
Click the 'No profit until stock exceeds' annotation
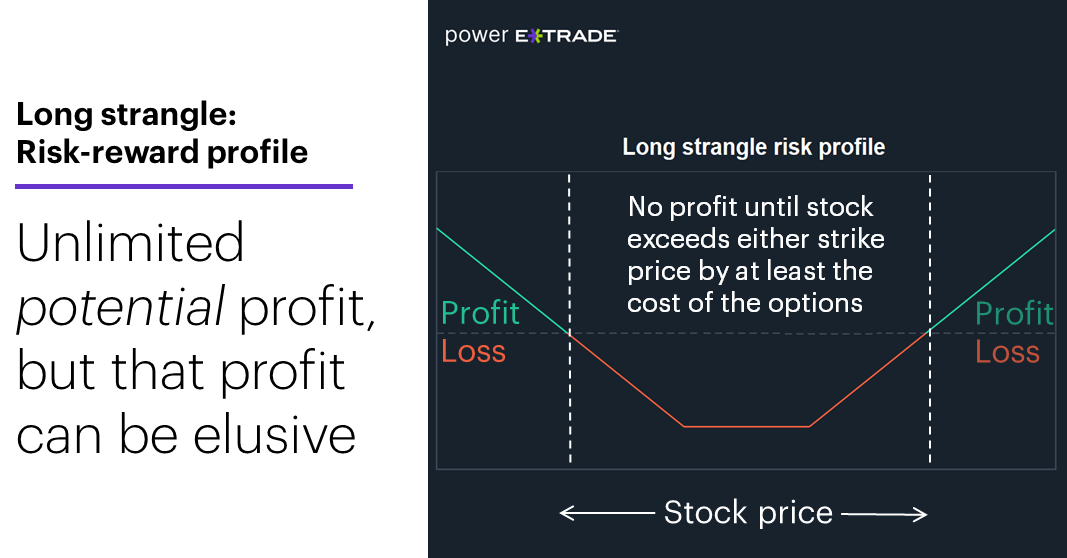755,255
